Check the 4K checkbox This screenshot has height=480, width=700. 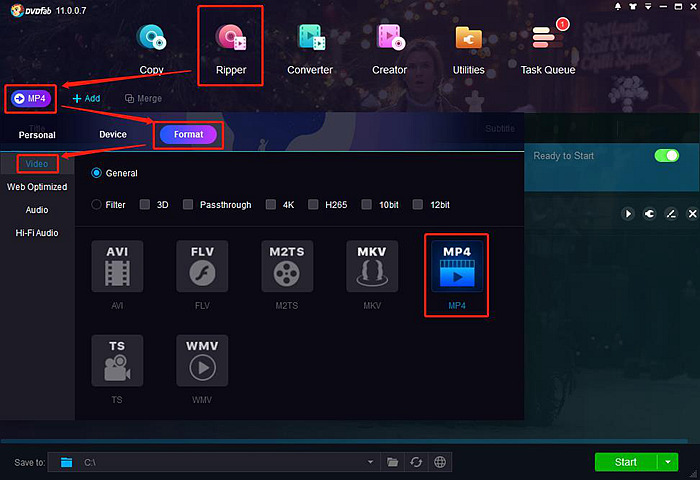point(271,205)
